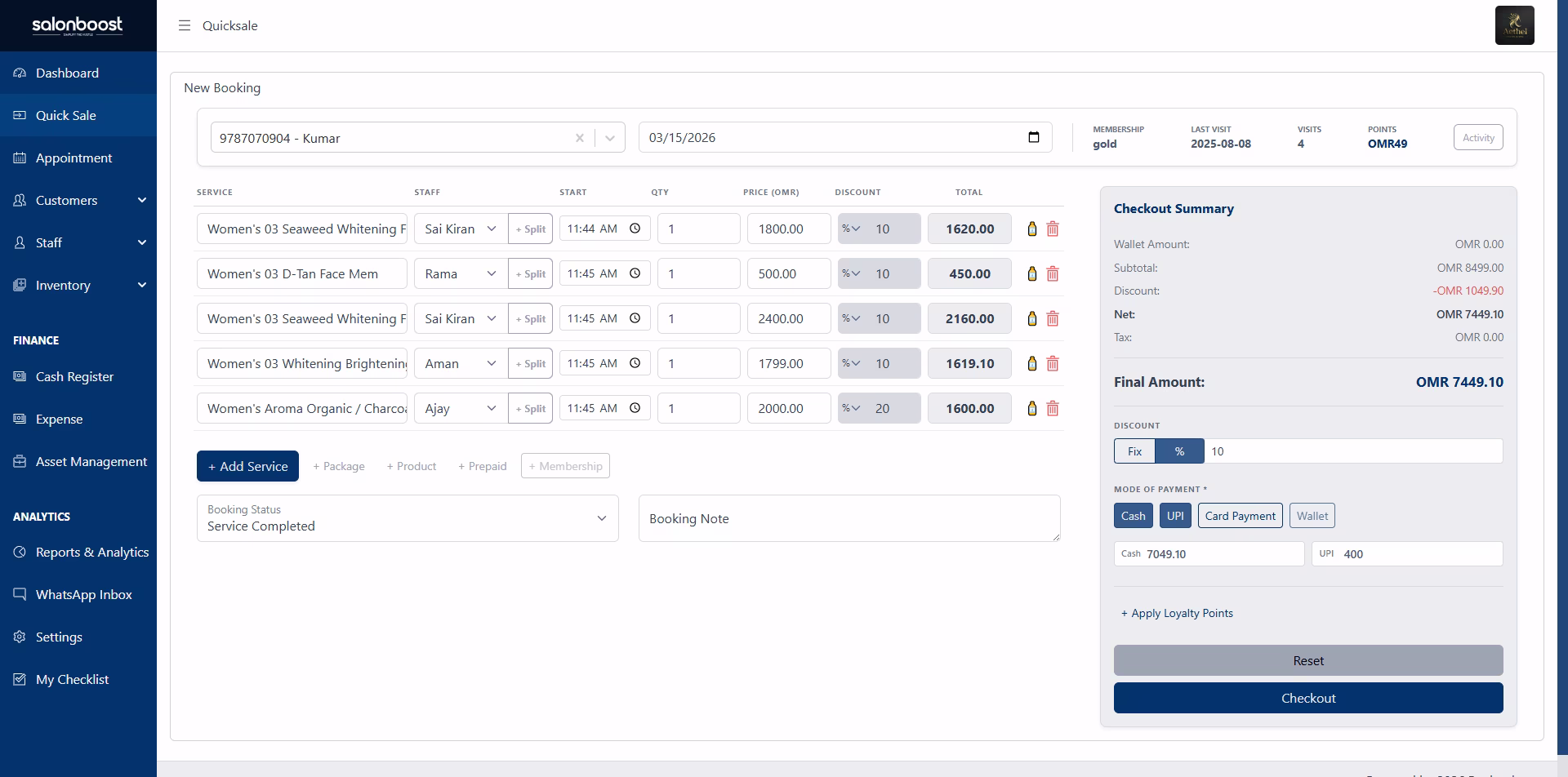Click Split for the 1800.00 row
The height and width of the screenshot is (777, 1568).
[x=531, y=229]
